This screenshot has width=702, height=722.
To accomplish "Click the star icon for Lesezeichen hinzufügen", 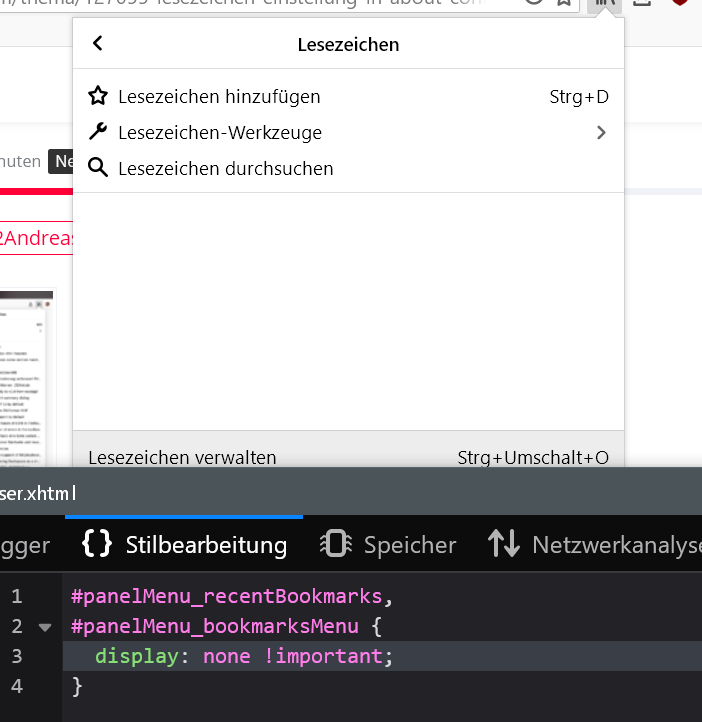I will [98, 96].
